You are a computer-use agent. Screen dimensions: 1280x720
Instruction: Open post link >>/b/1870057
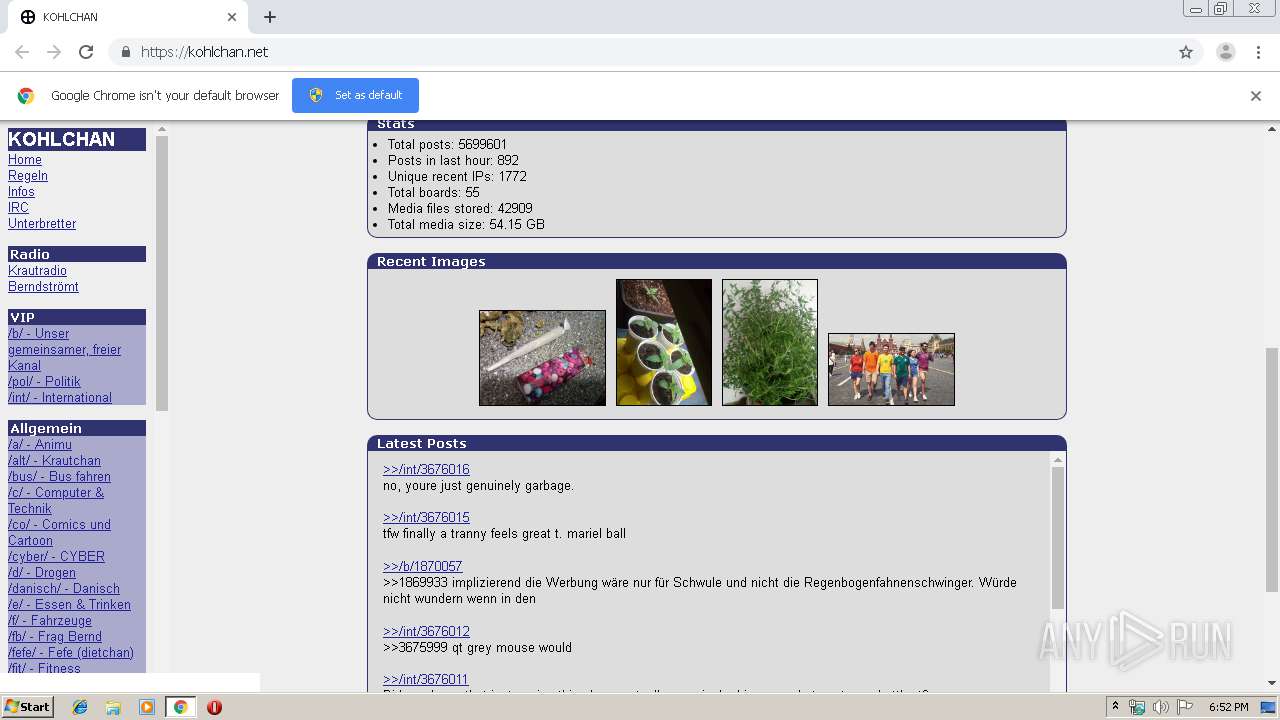[423, 566]
